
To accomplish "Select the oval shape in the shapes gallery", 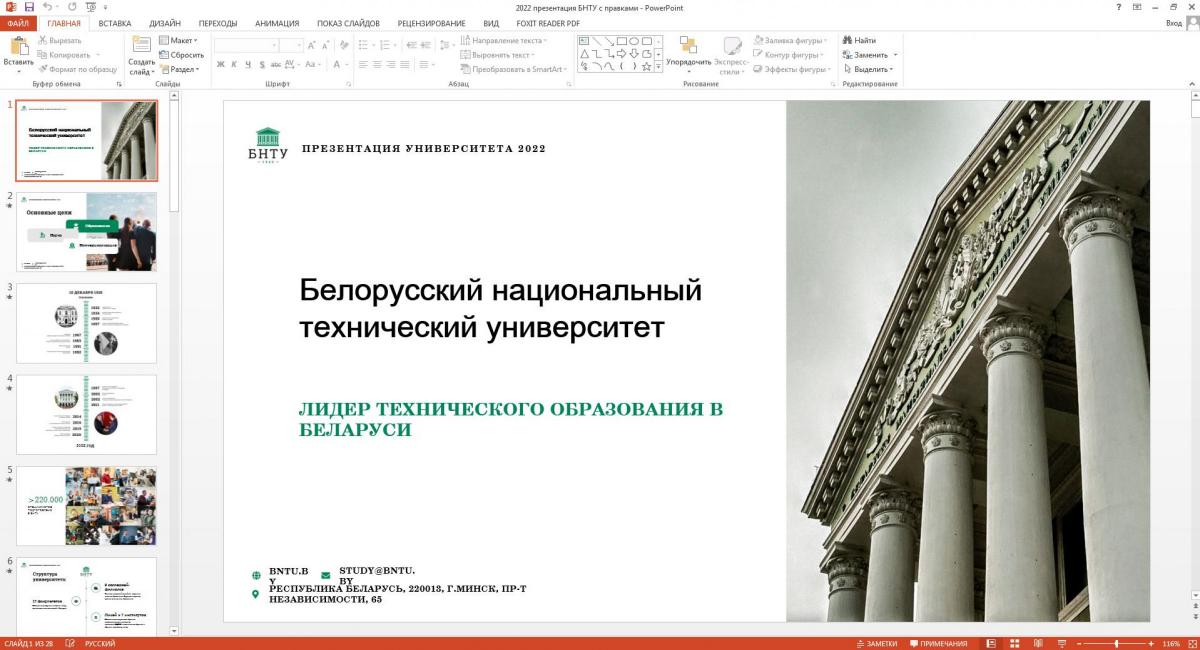I will coord(634,41).
